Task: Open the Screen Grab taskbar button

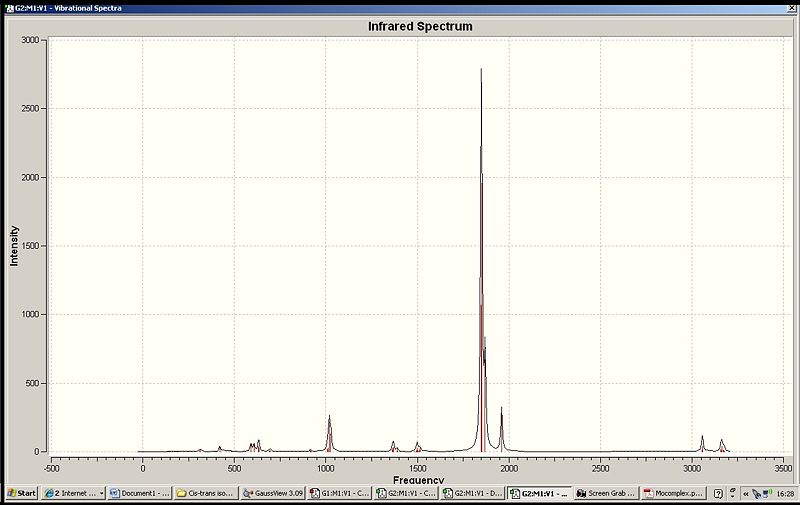Action: 606,493
